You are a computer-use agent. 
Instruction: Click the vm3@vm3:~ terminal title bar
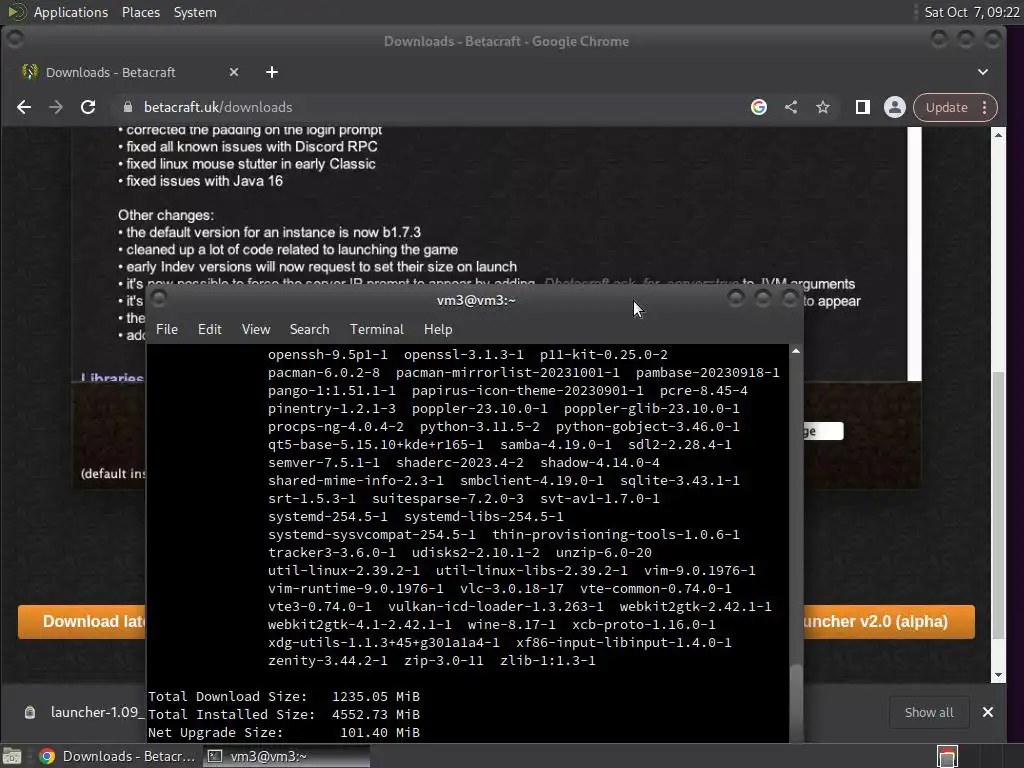[476, 300]
